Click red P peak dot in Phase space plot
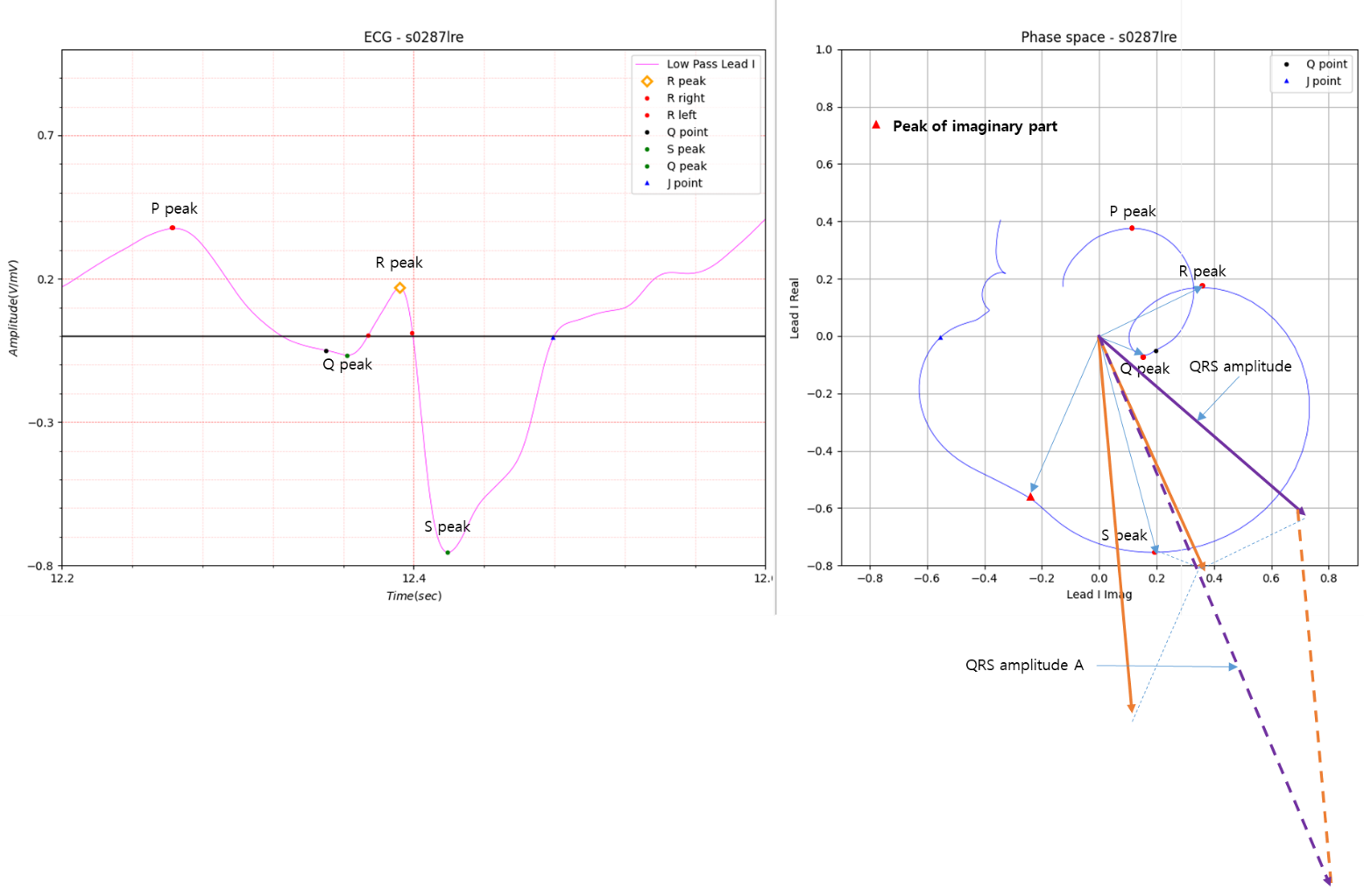 [1132, 229]
